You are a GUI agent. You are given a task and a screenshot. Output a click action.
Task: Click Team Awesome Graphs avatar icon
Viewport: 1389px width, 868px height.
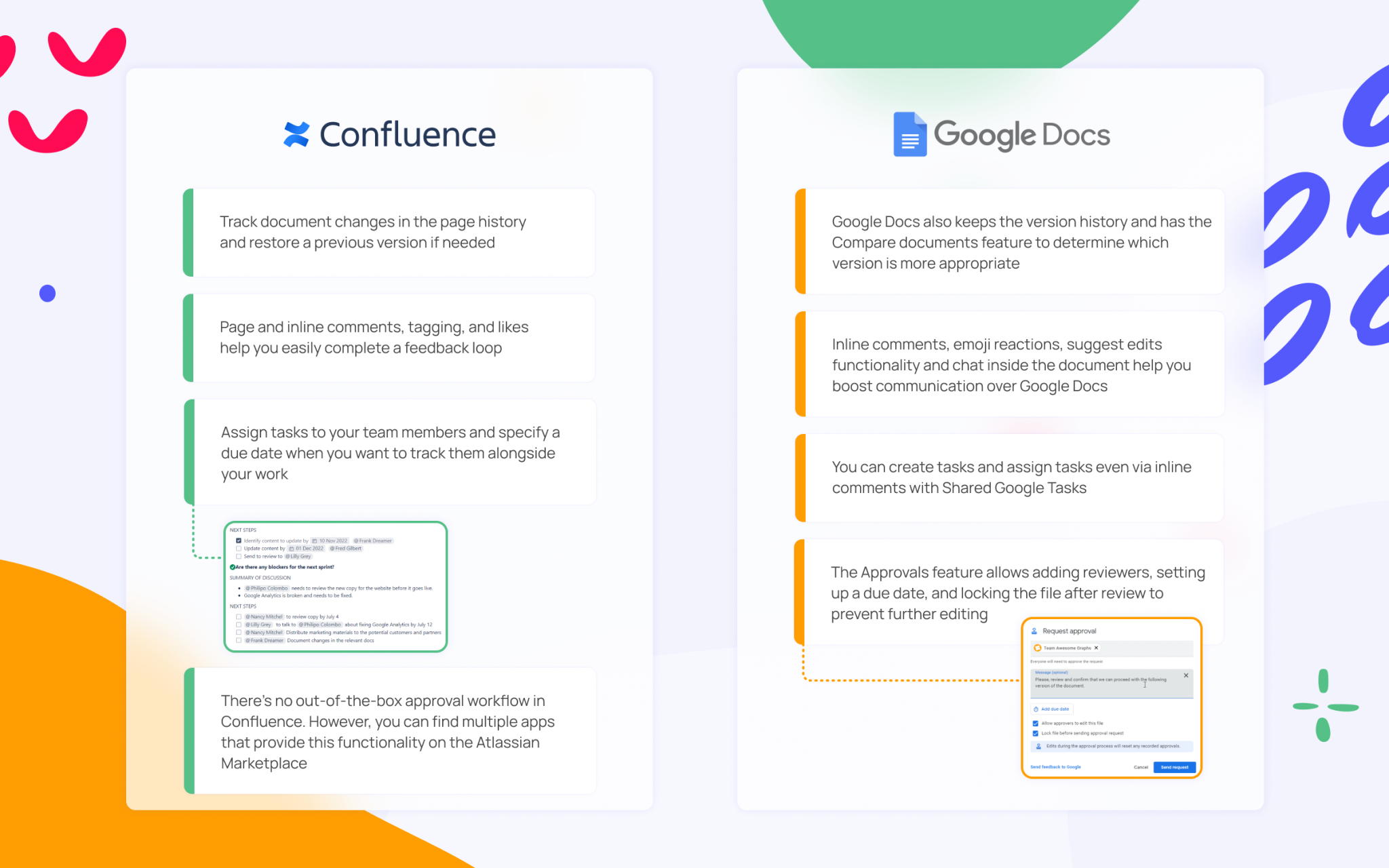point(1038,648)
